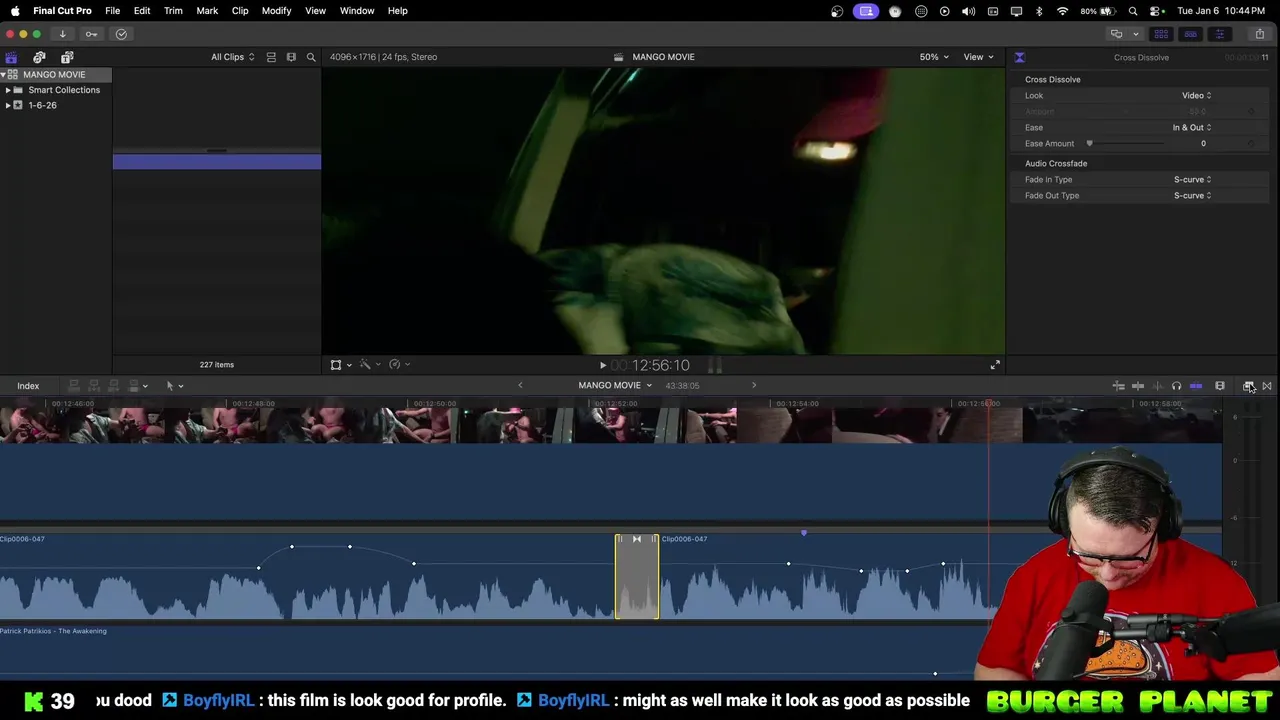Toggle skimming in timeline
Screen dimensions: 1280x720
pos(1138,386)
